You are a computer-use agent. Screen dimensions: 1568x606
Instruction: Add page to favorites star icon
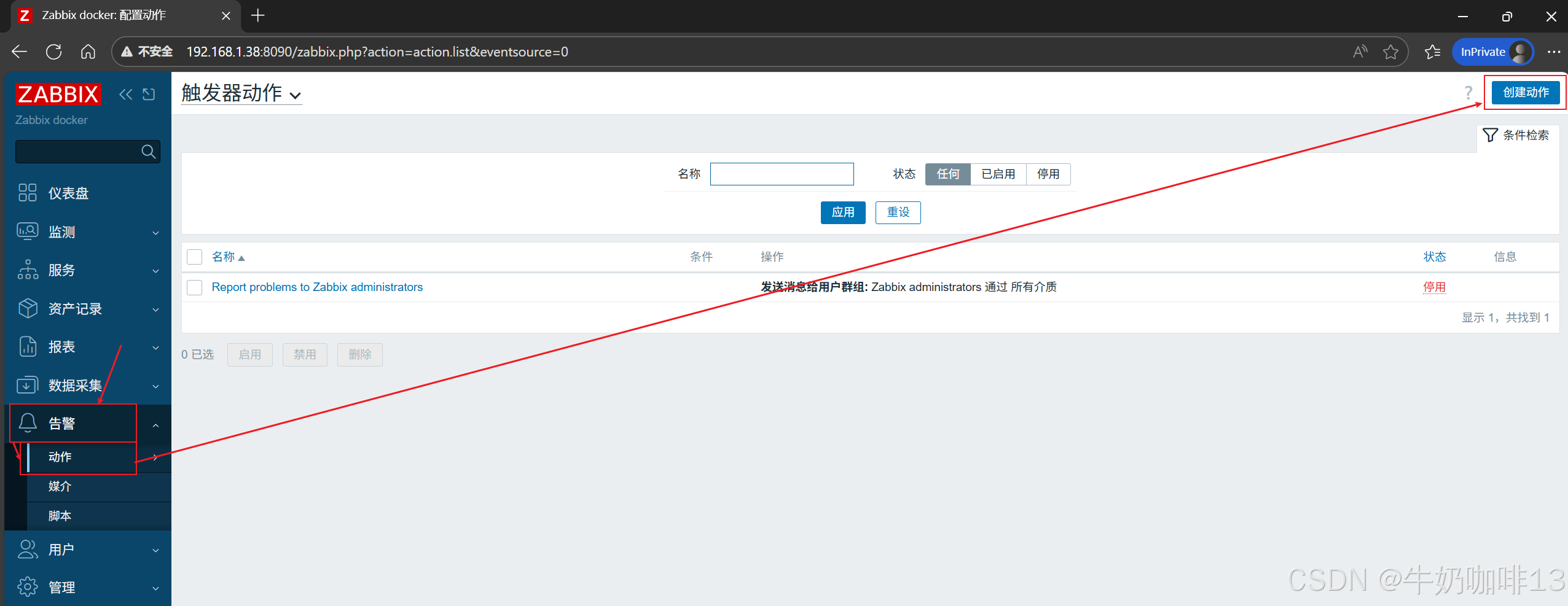pos(1390,52)
